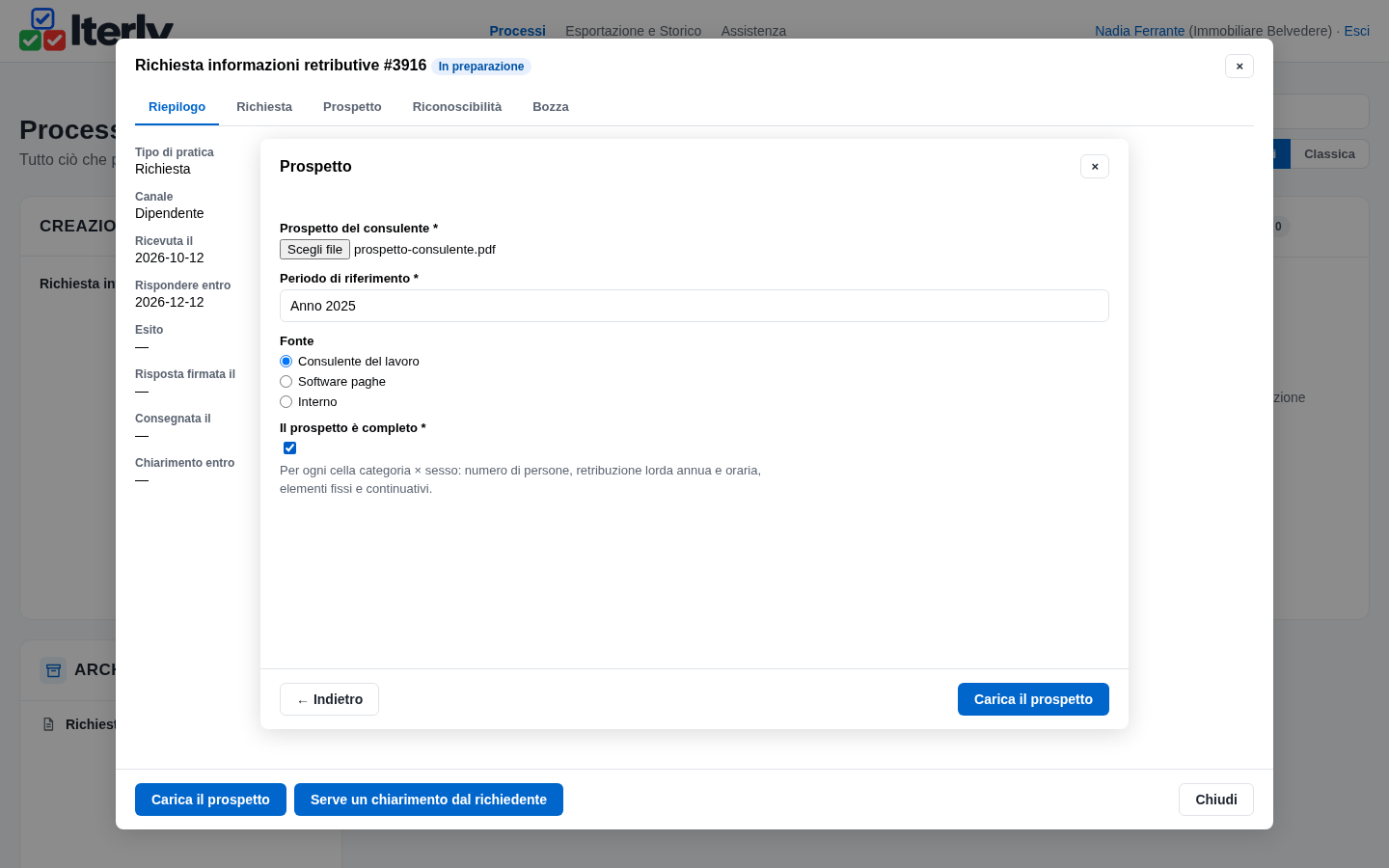Select Software paghe as source
Screen dimensions: 1389x868
pyautogui.click(x=286, y=382)
